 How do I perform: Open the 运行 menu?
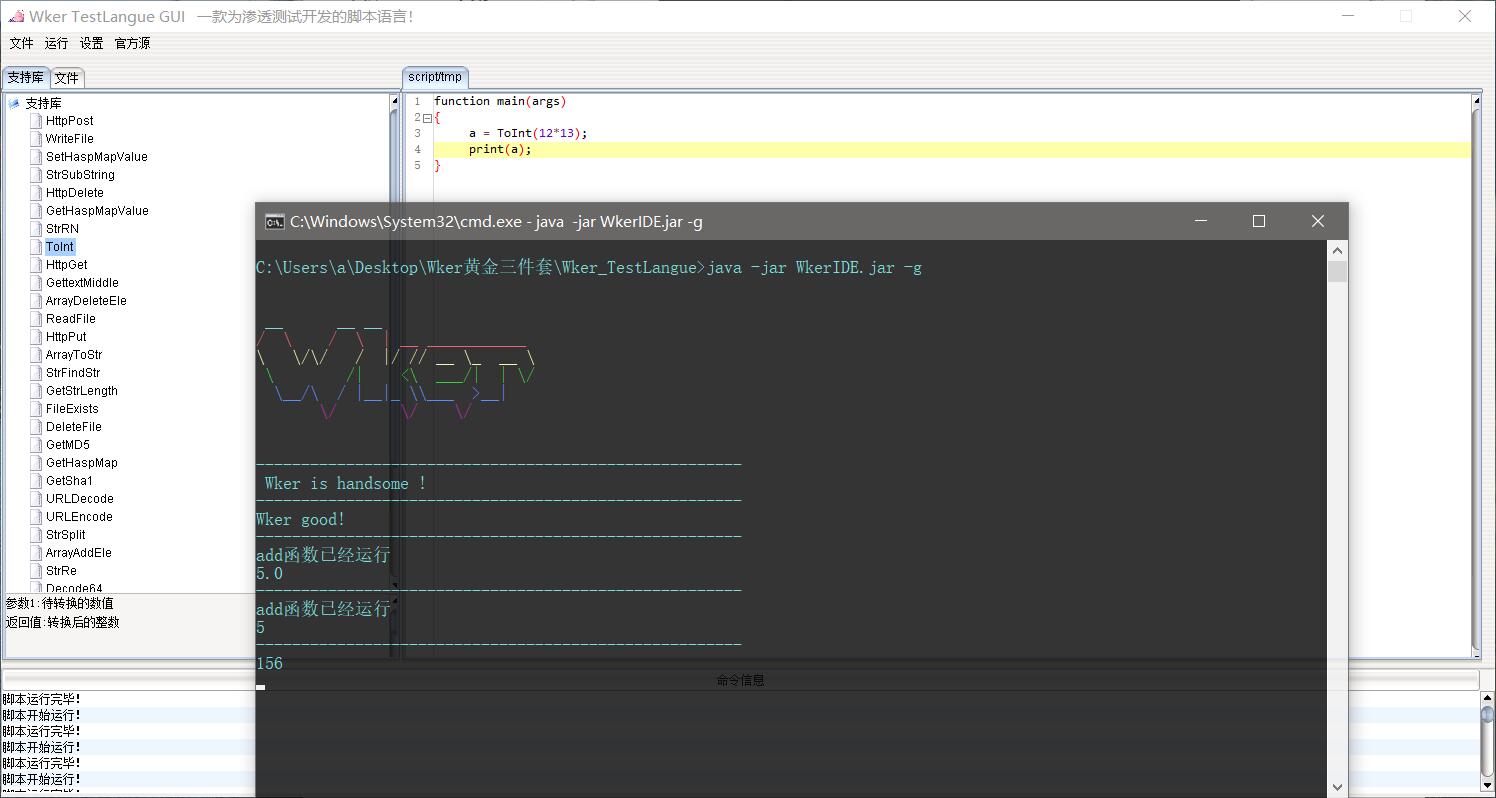click(56, 43)
